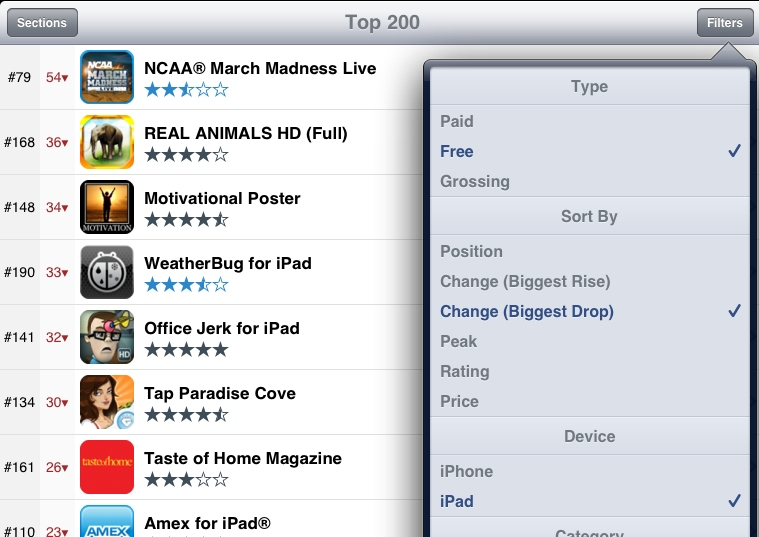Open the Sections menu
Screen dimensions: 759x537
pos(41,22)
